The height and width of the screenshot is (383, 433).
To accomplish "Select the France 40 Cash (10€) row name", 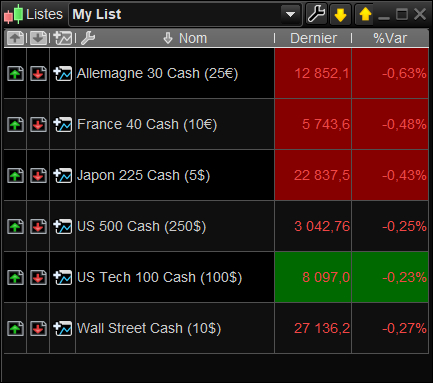I will coord(147,125).
